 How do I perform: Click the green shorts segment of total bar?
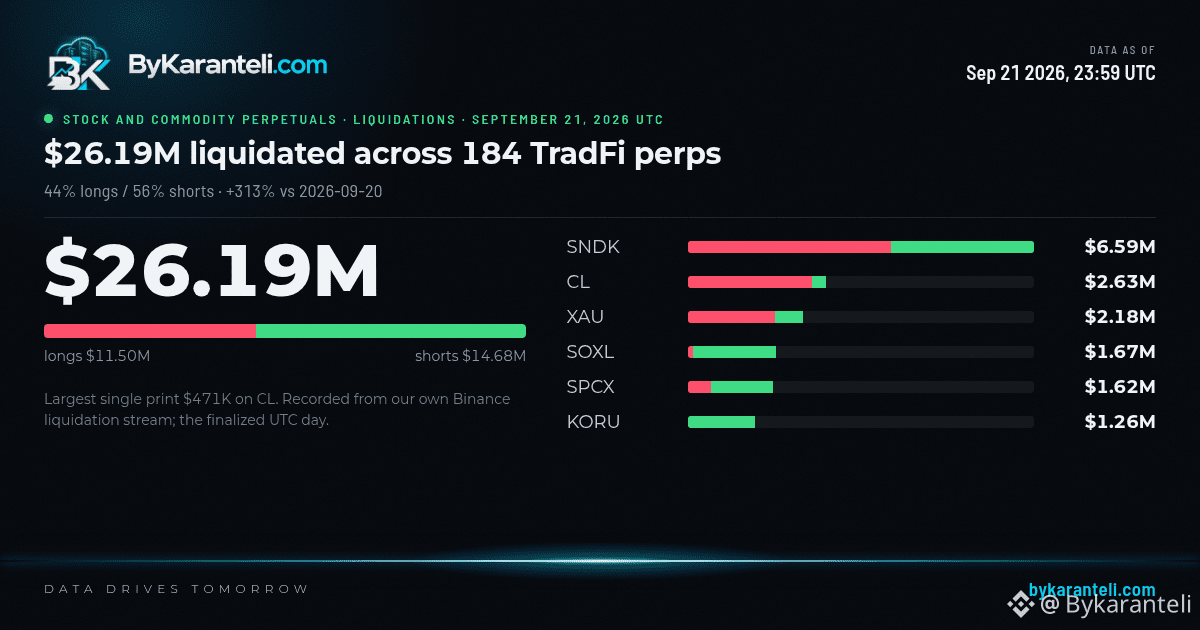391,331
